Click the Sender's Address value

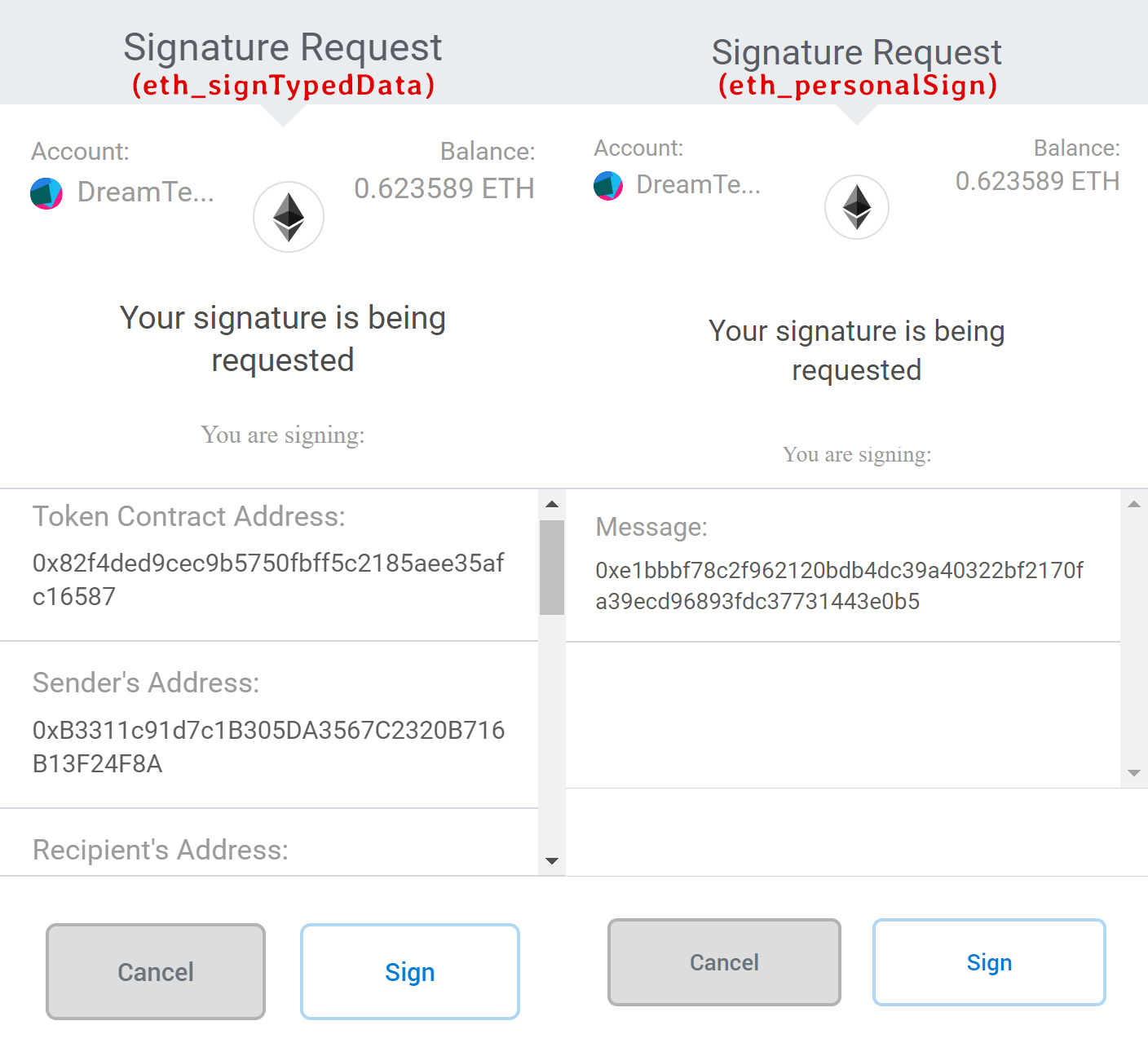pyautogui.click(x=268, y=746)
